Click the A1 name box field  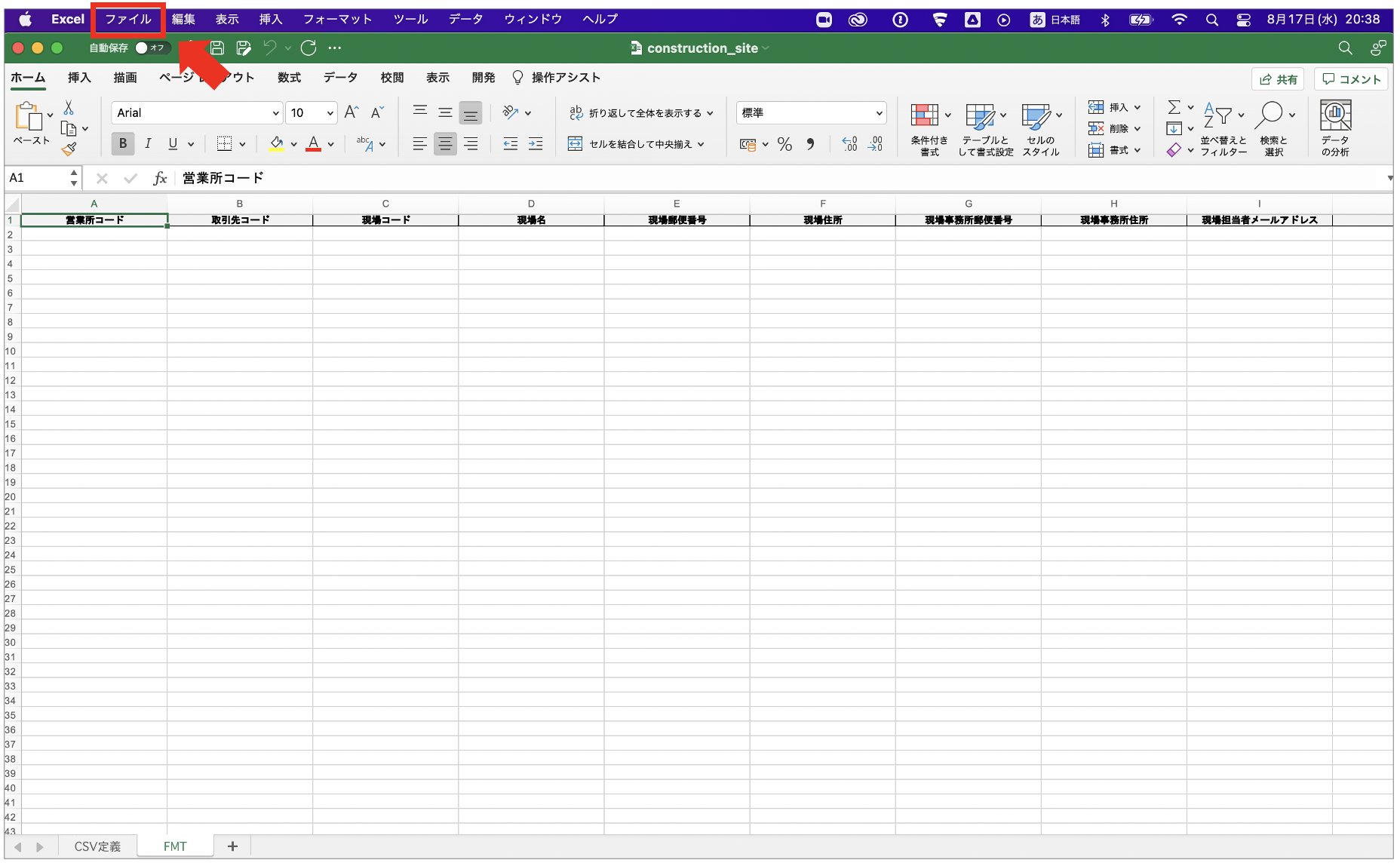[x=38, y=178]
